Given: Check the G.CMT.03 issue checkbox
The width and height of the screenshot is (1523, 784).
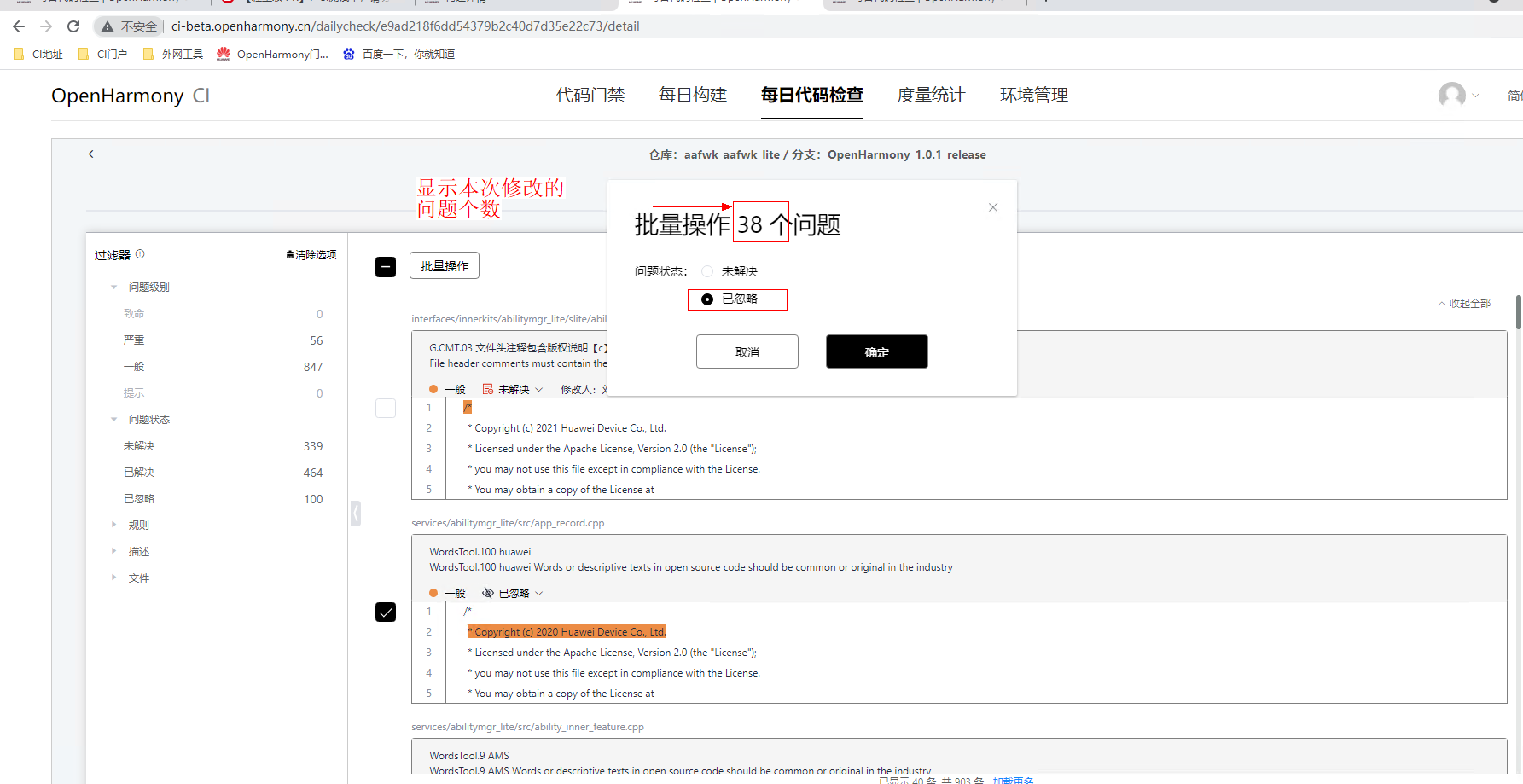Looking at the screenshot, I should 386,408.
